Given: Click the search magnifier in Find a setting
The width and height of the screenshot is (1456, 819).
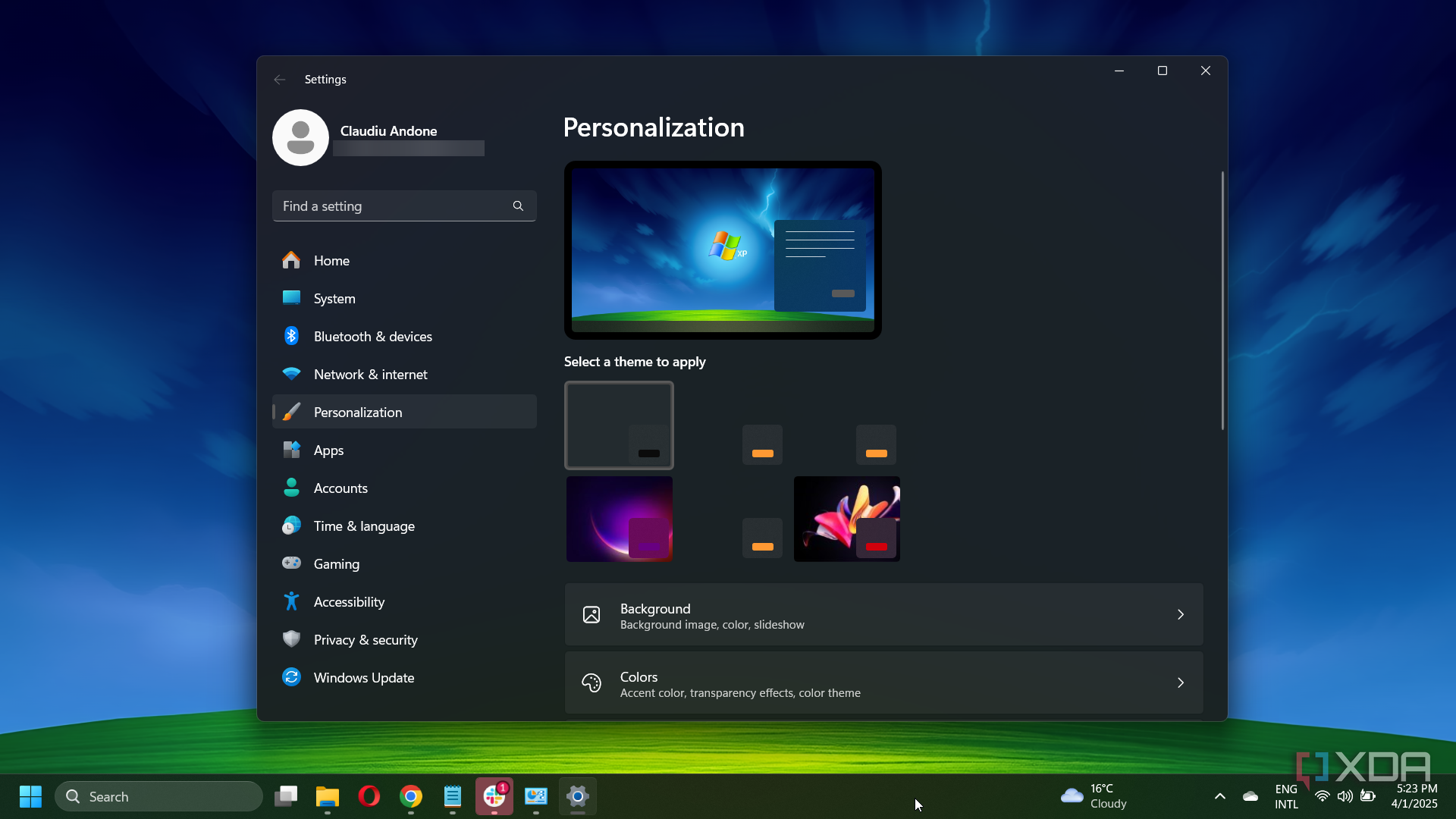Looking at the screenshot, I should 518,206.
